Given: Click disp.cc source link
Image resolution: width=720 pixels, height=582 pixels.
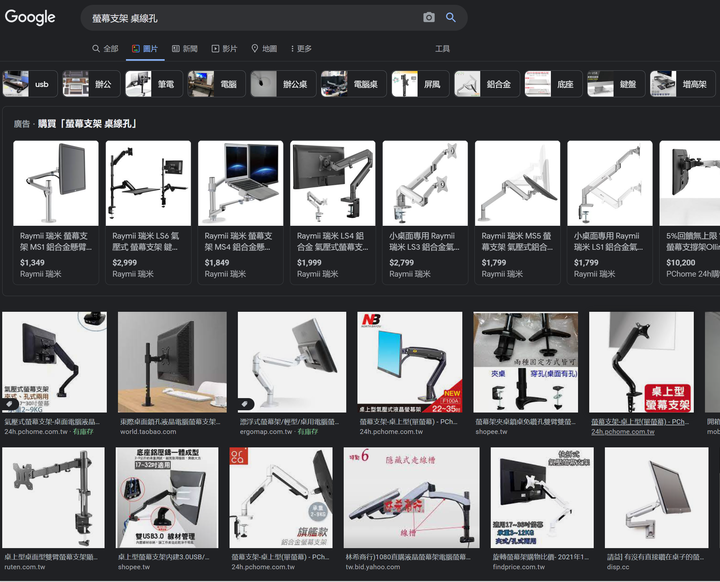Looking at the screenshot, I should (x=618, y=567).
